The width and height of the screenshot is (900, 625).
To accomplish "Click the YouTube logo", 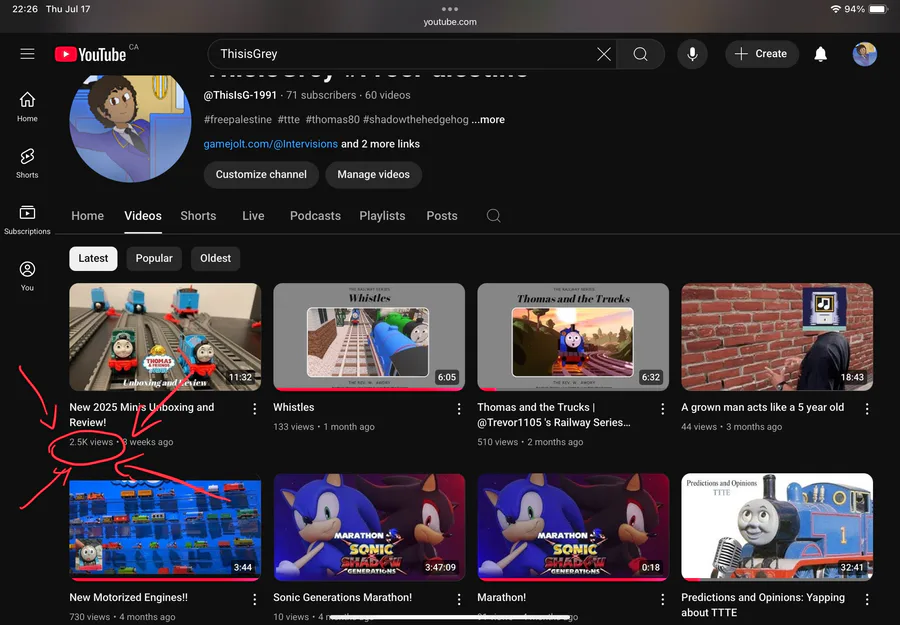I will tap(91, 55).
